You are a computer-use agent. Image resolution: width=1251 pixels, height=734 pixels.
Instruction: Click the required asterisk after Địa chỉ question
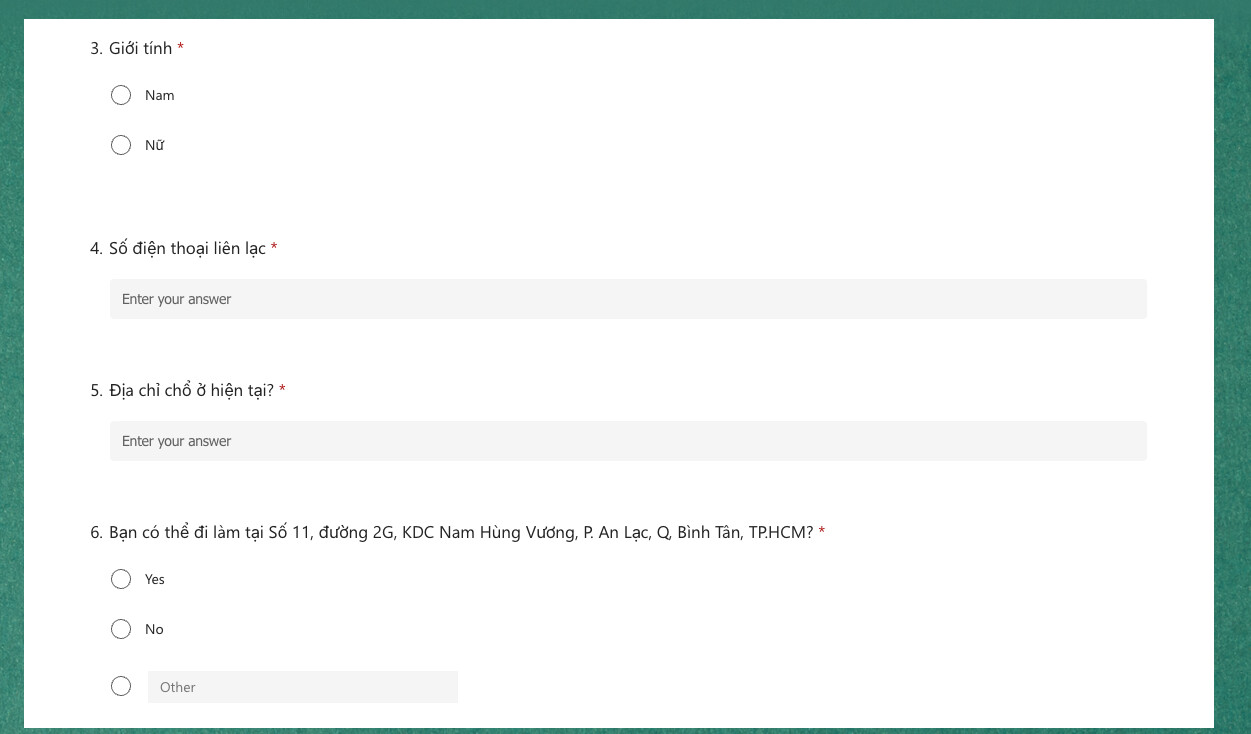(x=282, y=389)
